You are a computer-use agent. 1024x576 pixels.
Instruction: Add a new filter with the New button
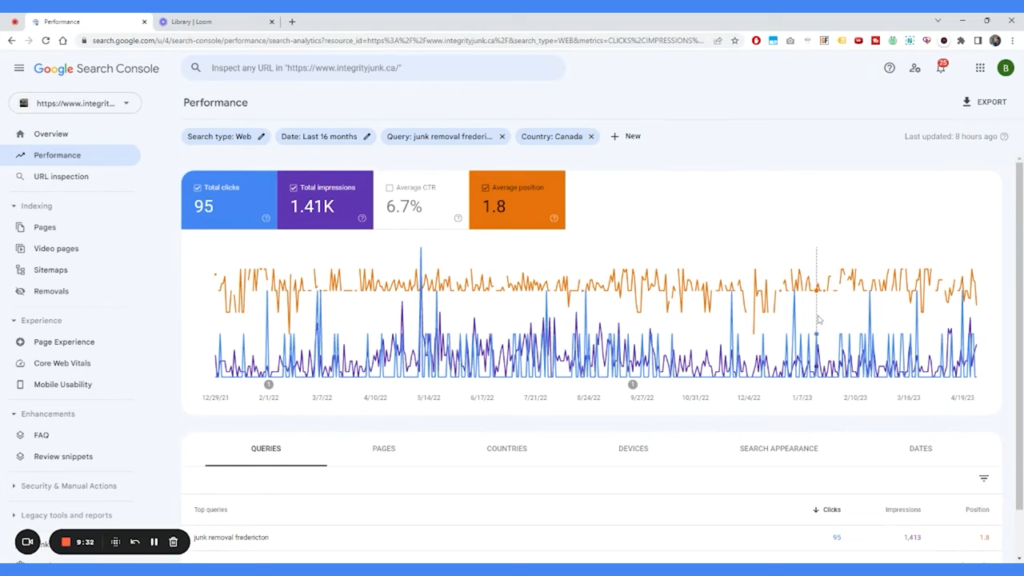(625, 136)
